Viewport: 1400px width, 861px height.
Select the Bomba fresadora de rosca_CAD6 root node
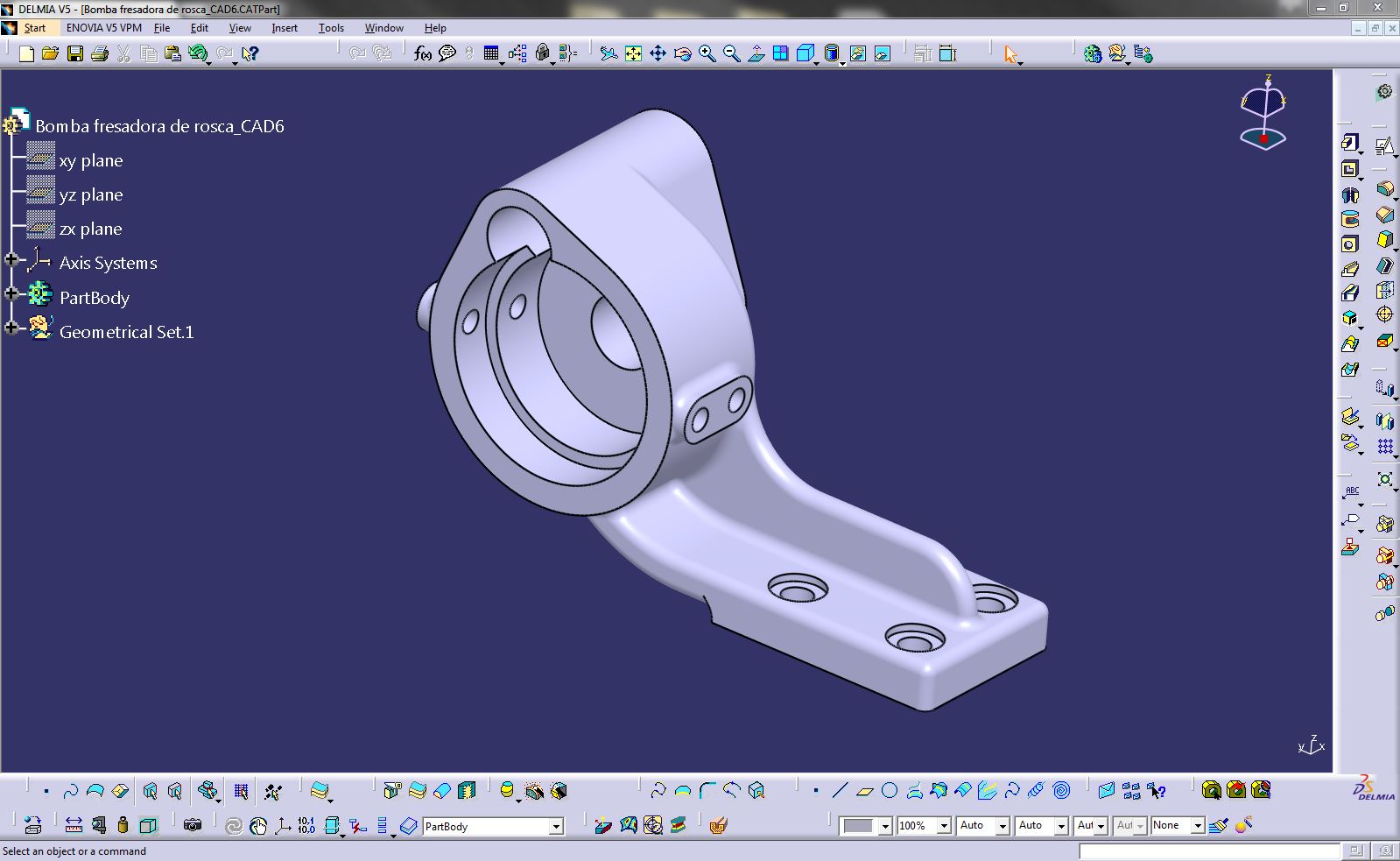[x=159, y=126]
